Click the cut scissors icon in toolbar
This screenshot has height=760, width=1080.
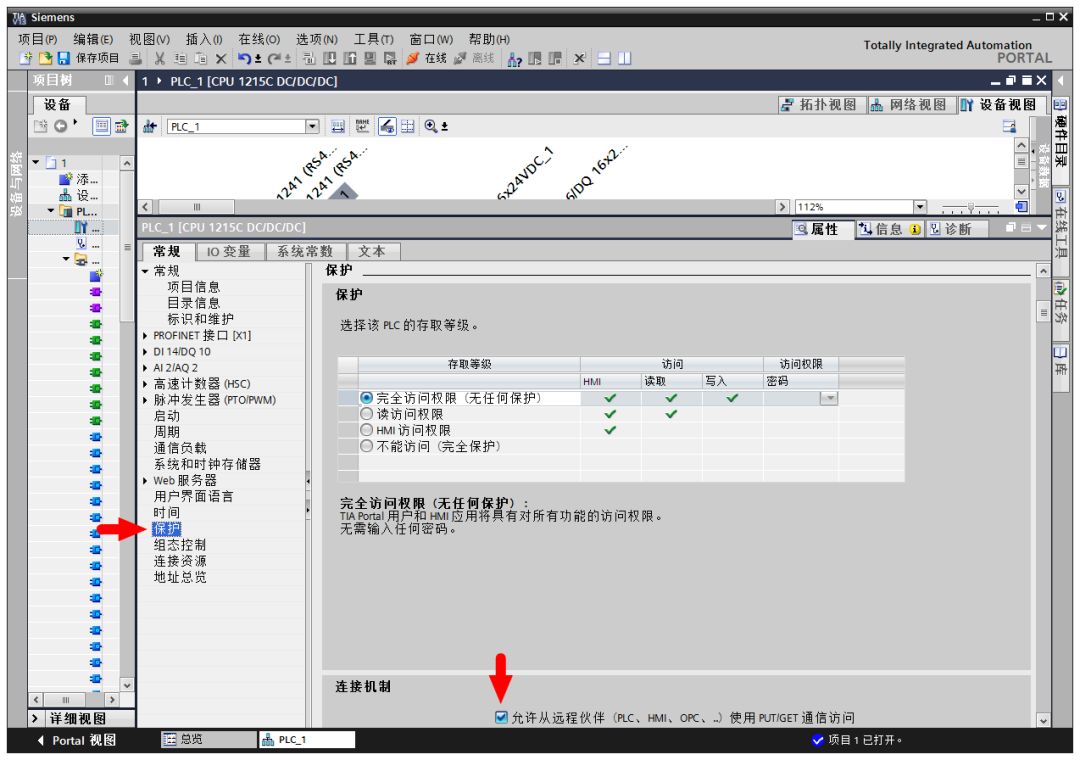click(x=160, y=58)
